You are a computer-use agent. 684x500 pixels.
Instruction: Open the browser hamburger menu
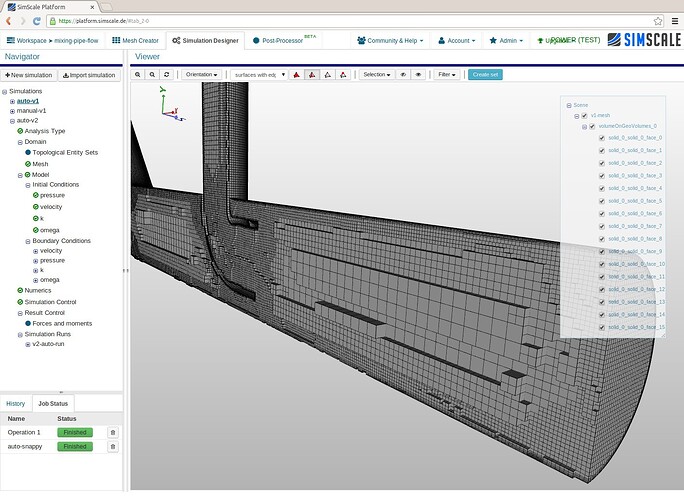[x=674, y=21]
